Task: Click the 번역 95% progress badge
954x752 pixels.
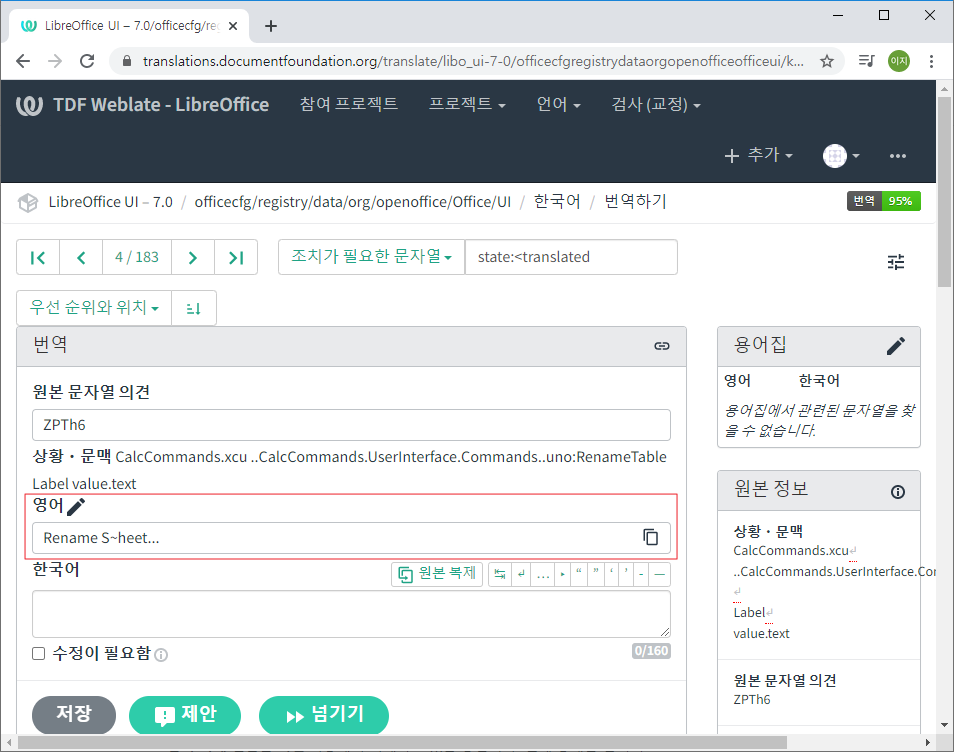Action: (x=883, y=201)
